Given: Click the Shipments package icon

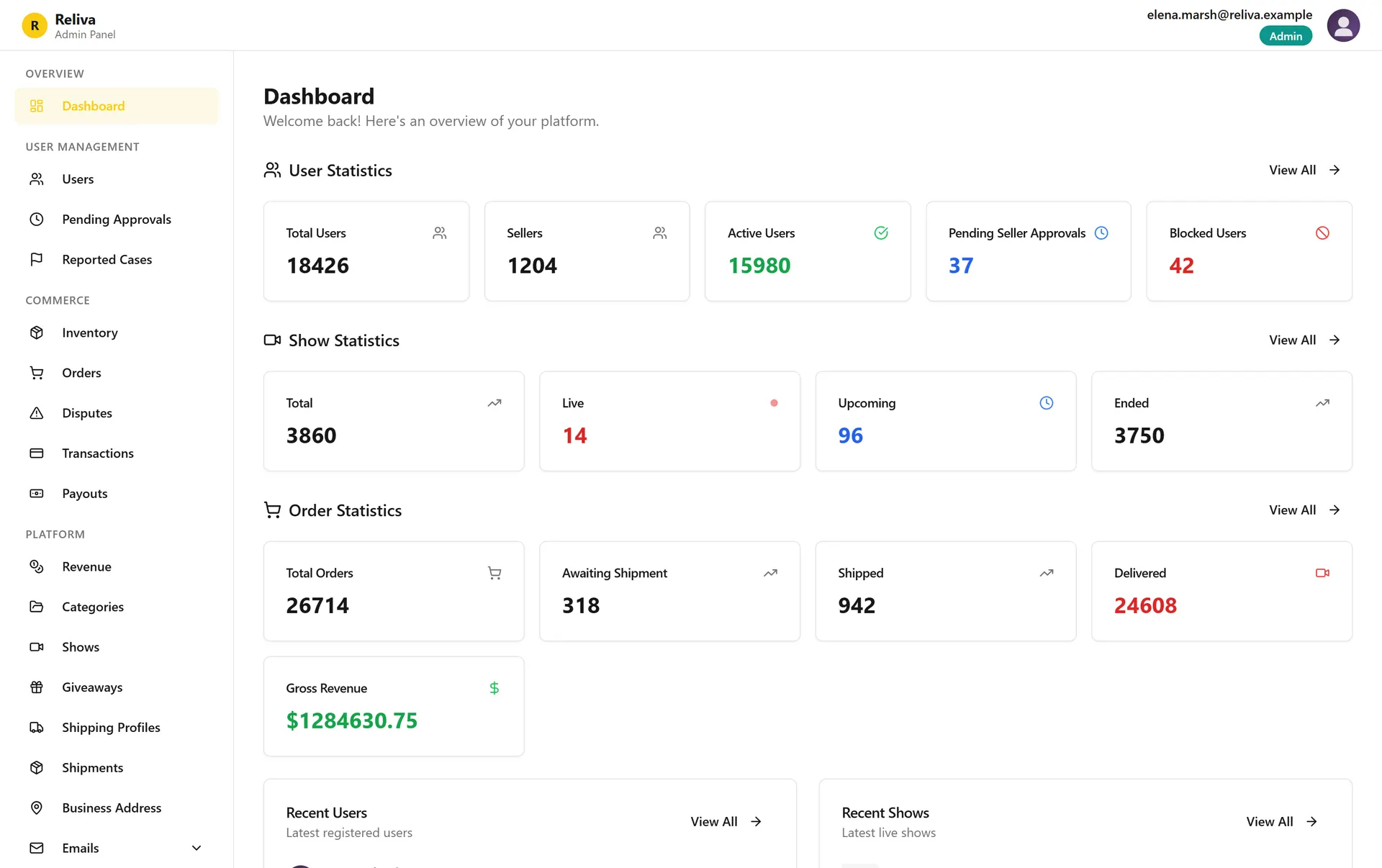Looking at the screenshot, I should (x=37, y=768).
